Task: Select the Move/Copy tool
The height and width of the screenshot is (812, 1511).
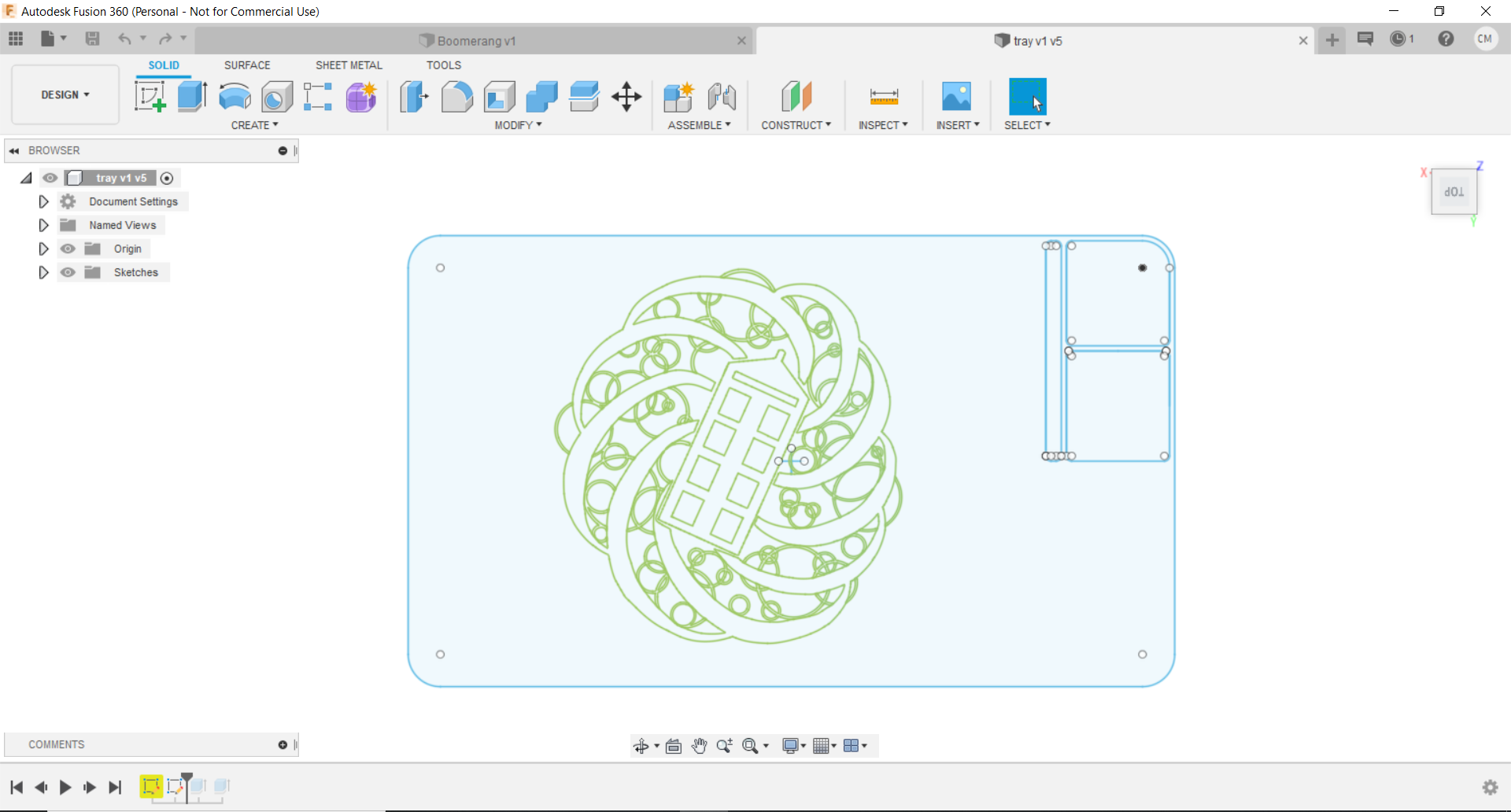Action: [626, 97]
